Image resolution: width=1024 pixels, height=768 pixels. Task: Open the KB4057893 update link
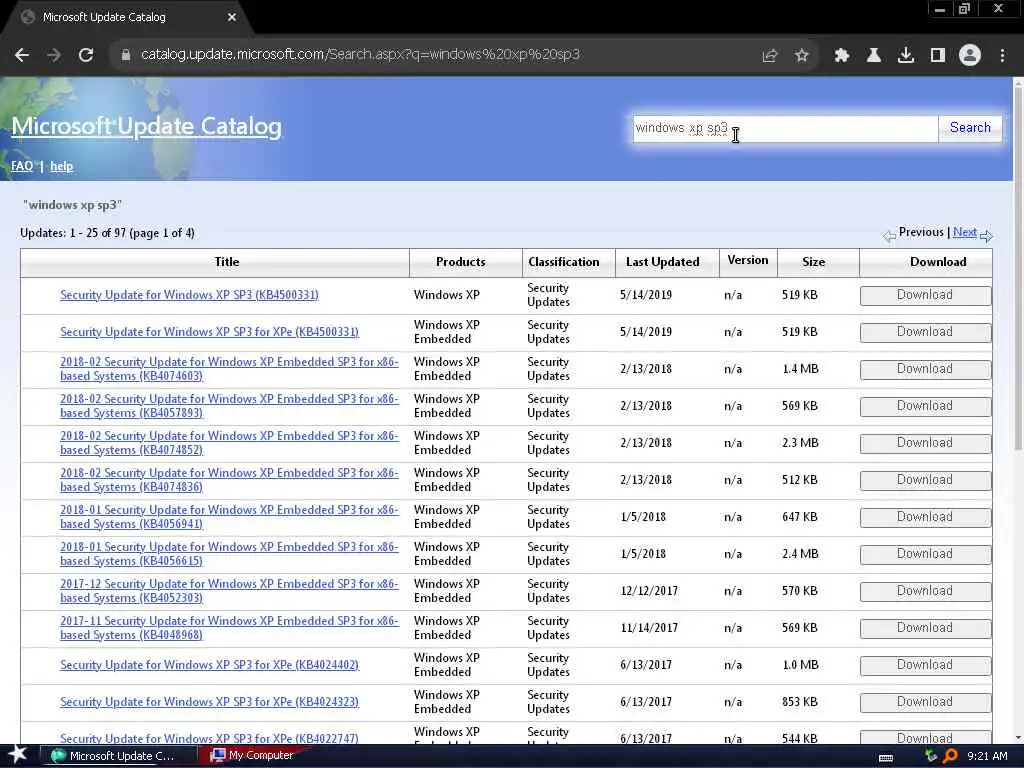pyautogui.click(x=229, y=406)
